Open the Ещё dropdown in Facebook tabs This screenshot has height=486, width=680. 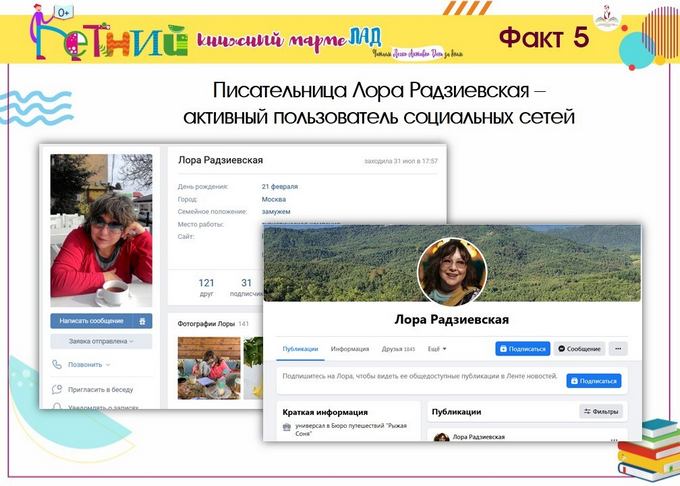coord(437,349)
